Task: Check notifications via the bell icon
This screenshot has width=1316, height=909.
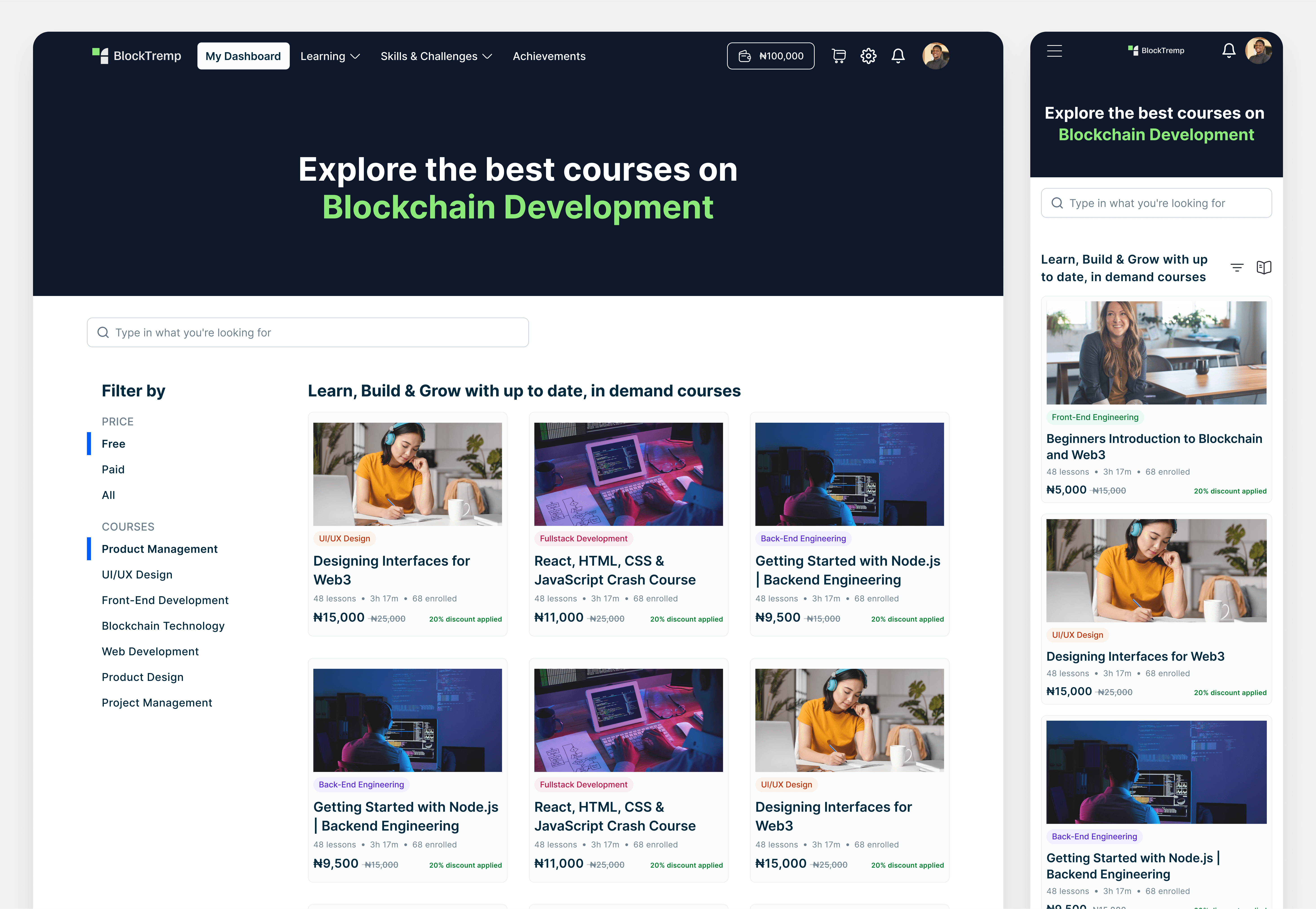Action: [x=898, y=56]
